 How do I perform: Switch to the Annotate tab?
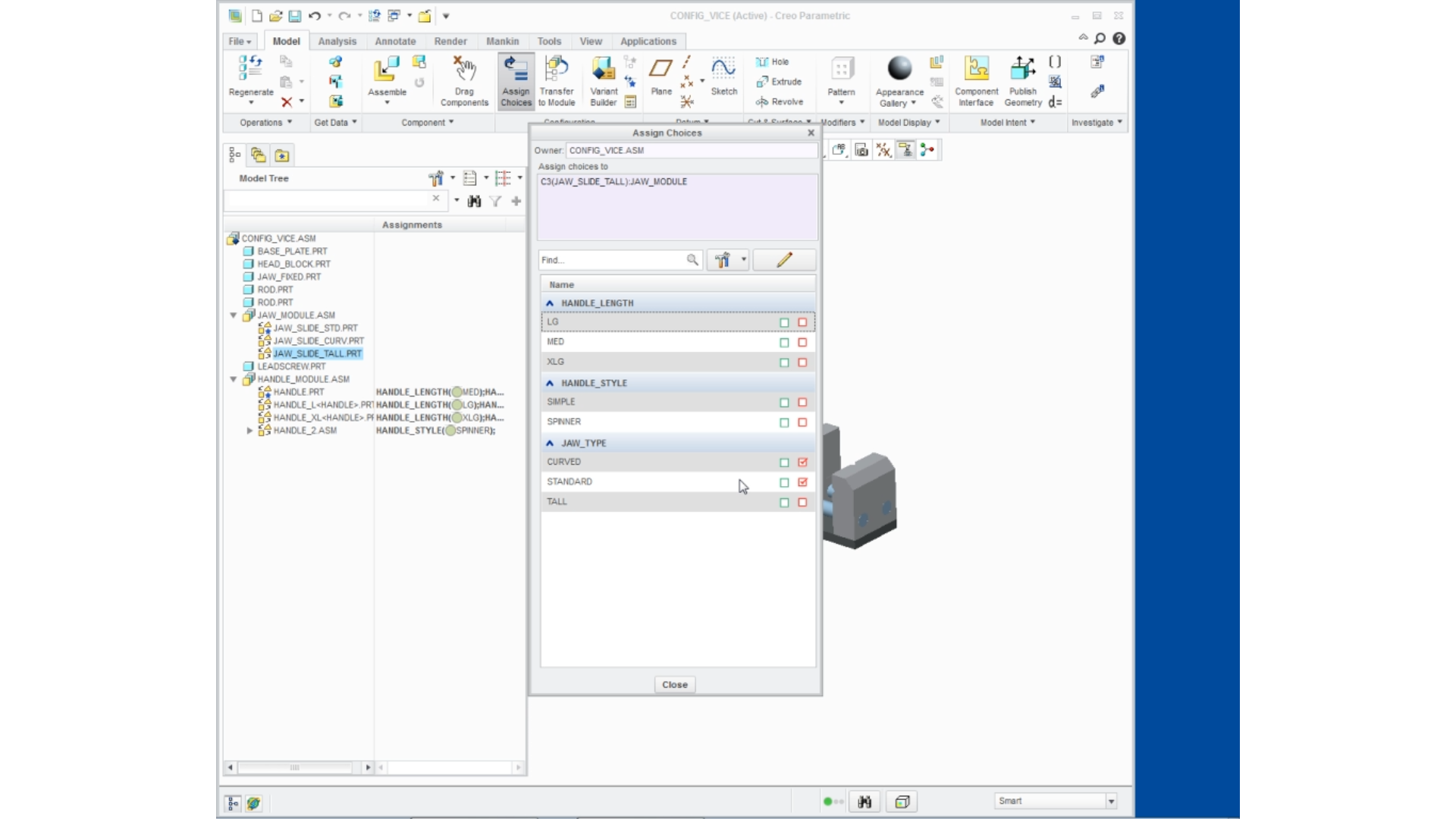[395, 42]
